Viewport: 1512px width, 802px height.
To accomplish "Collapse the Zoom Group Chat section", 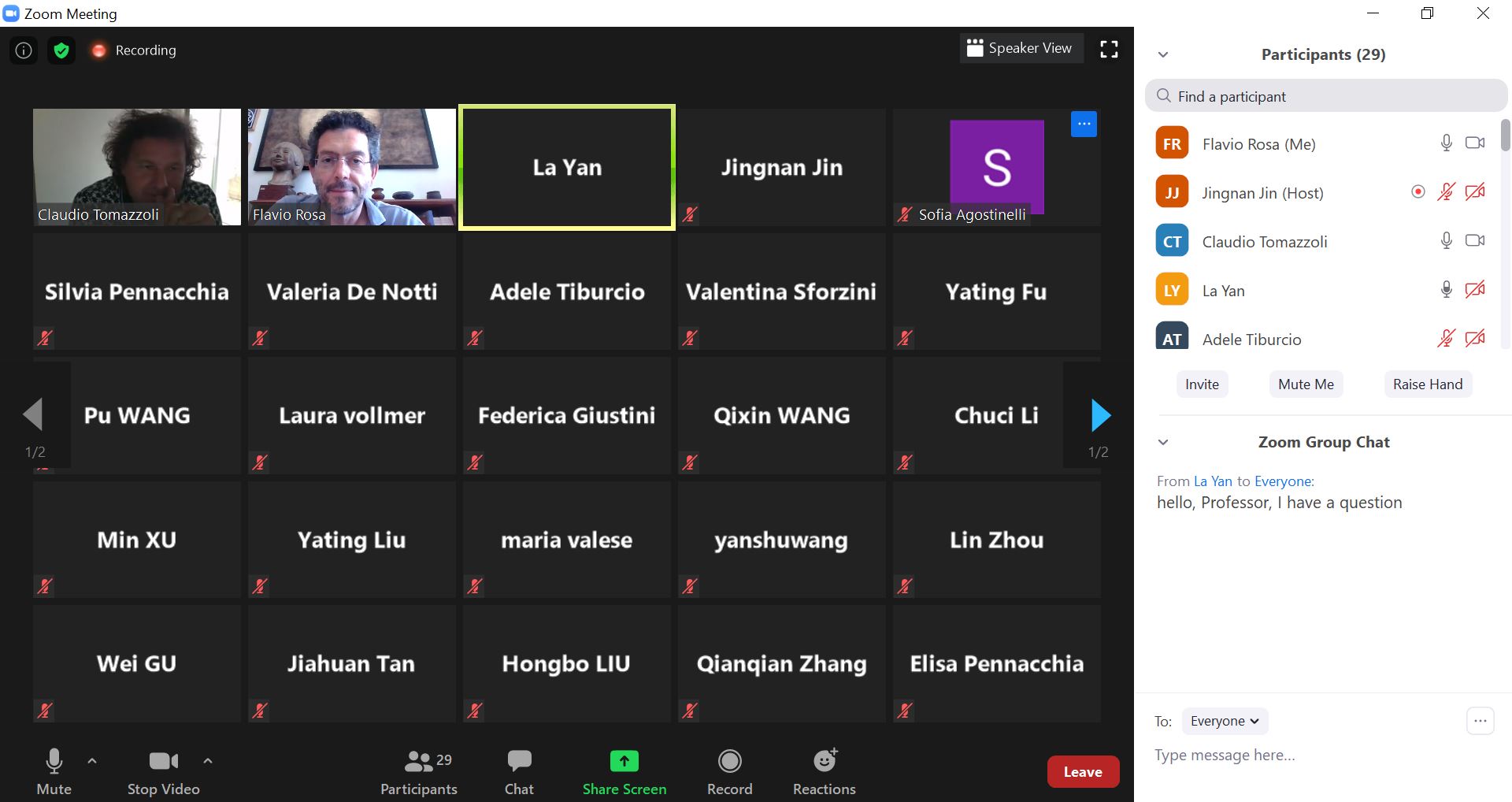I will (x=1163, y=442).
